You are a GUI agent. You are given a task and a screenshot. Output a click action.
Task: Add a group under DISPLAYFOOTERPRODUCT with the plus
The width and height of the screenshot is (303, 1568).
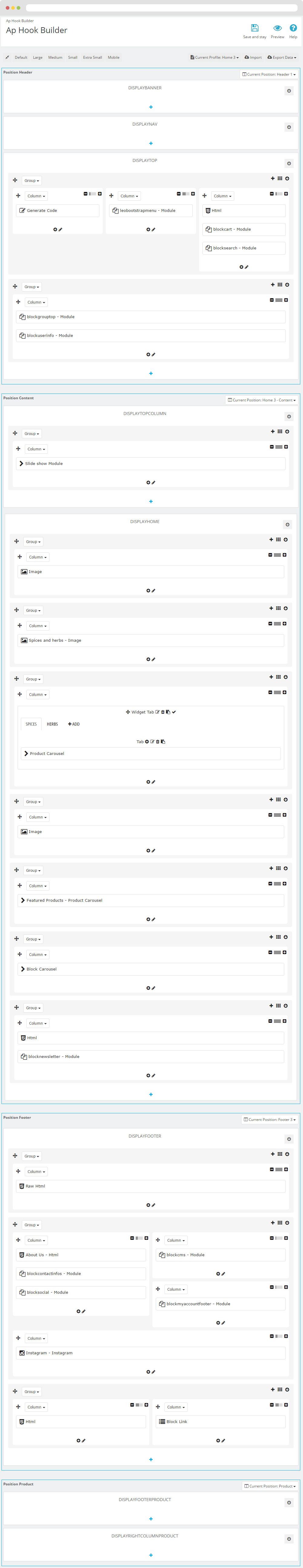pyautogui.click(x=151, y=1519)
